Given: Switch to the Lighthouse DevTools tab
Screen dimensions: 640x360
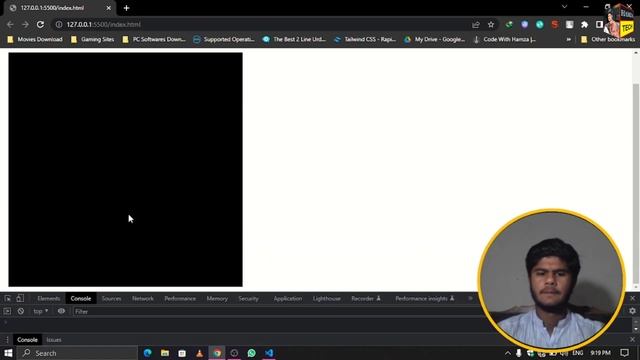Looking at the screenshot, I should point(327,299).
